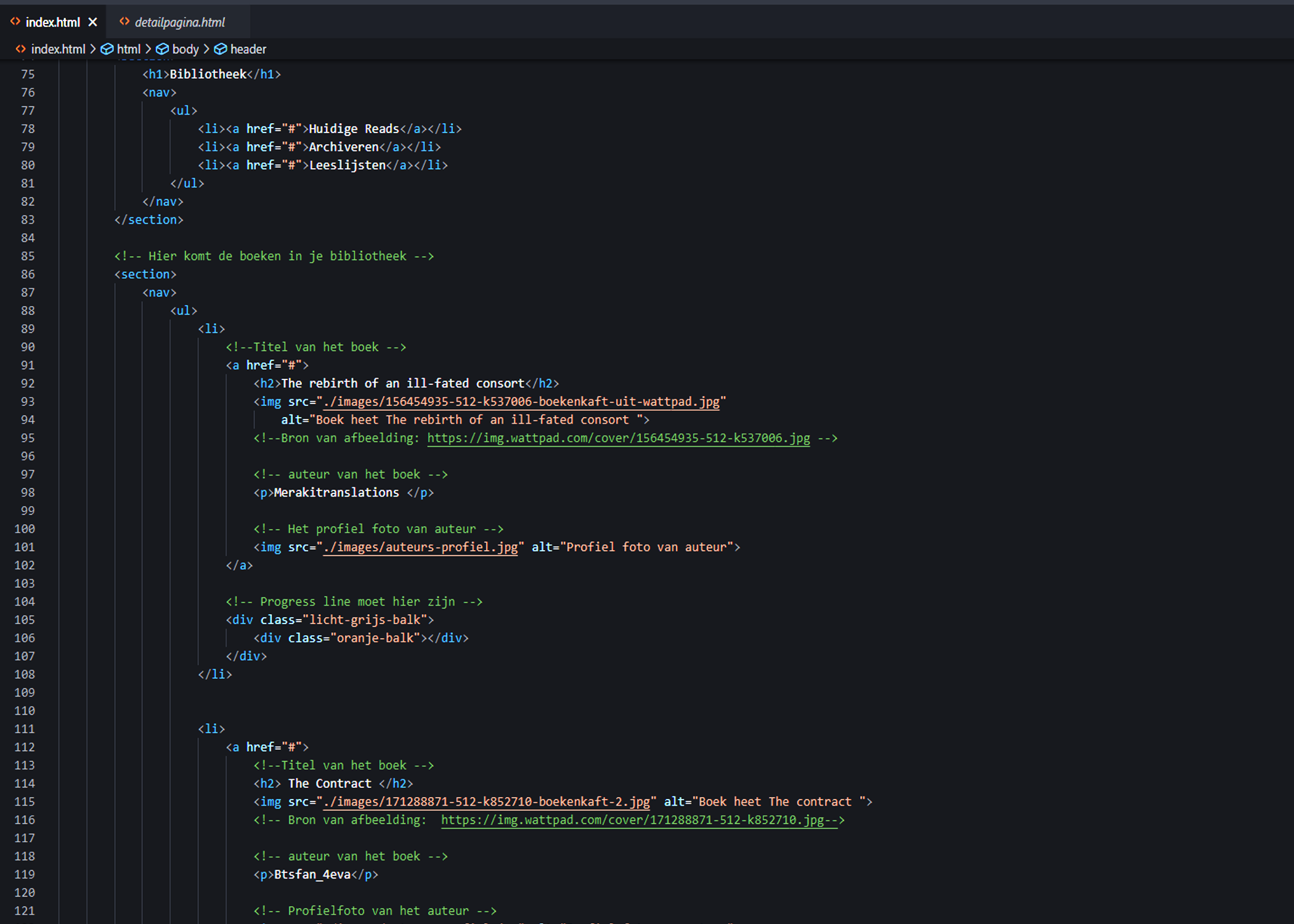Click line number 75 in the gutter

pyautogui.click(x=28, y=74)
